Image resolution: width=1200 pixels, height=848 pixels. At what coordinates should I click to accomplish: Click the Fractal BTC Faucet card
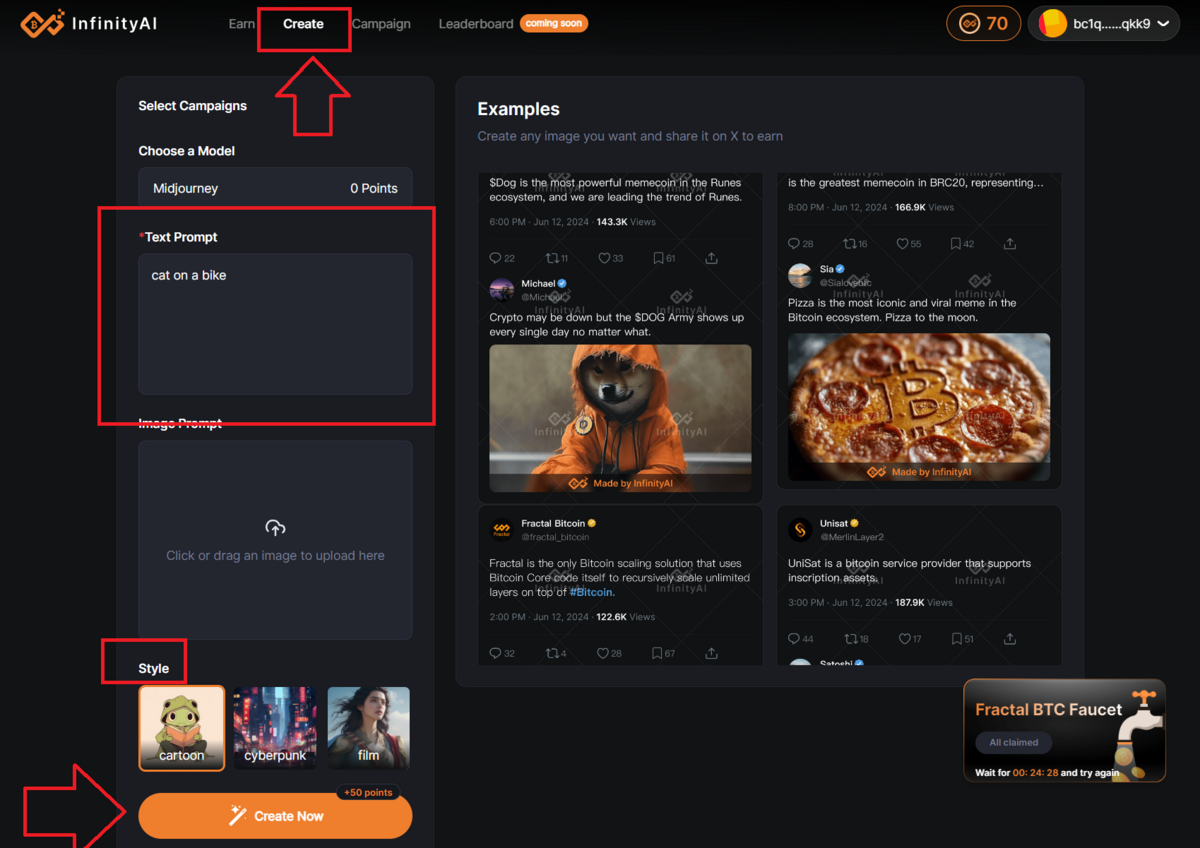(x=1064, y=731)
